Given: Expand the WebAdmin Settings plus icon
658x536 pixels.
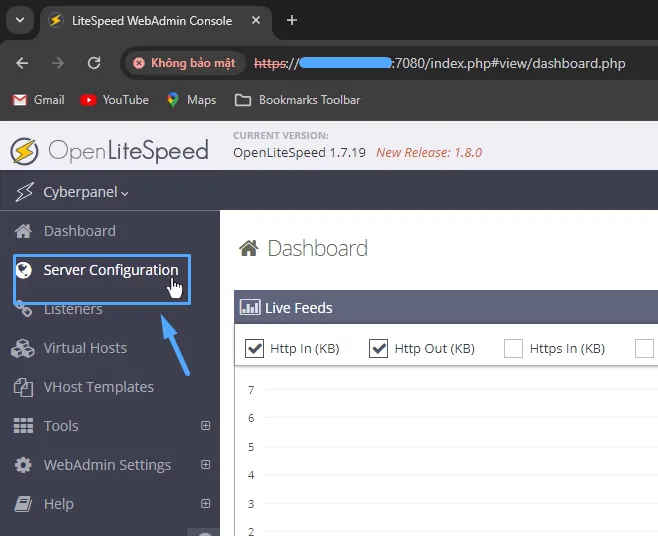Looking at the screenshot, I should tap(206, 465).
